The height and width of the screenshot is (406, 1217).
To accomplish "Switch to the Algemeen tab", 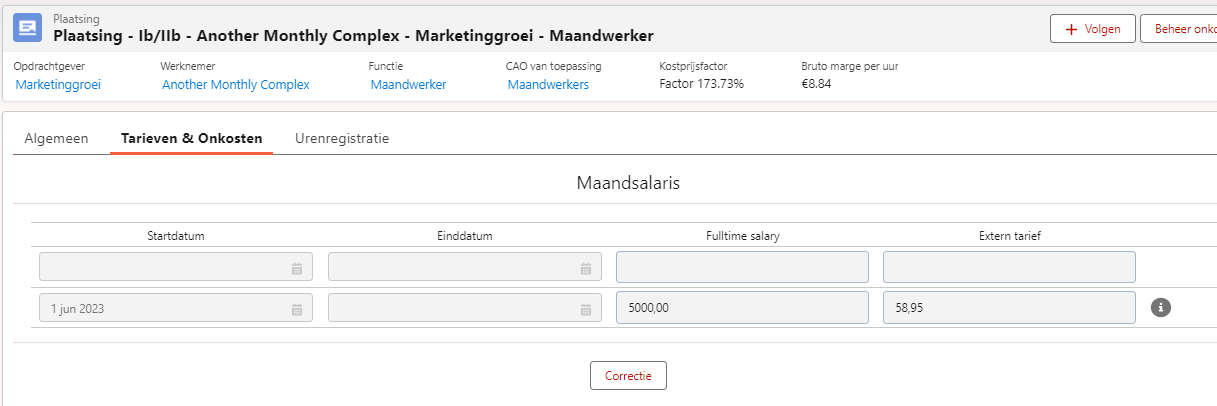I will (56, 138).
